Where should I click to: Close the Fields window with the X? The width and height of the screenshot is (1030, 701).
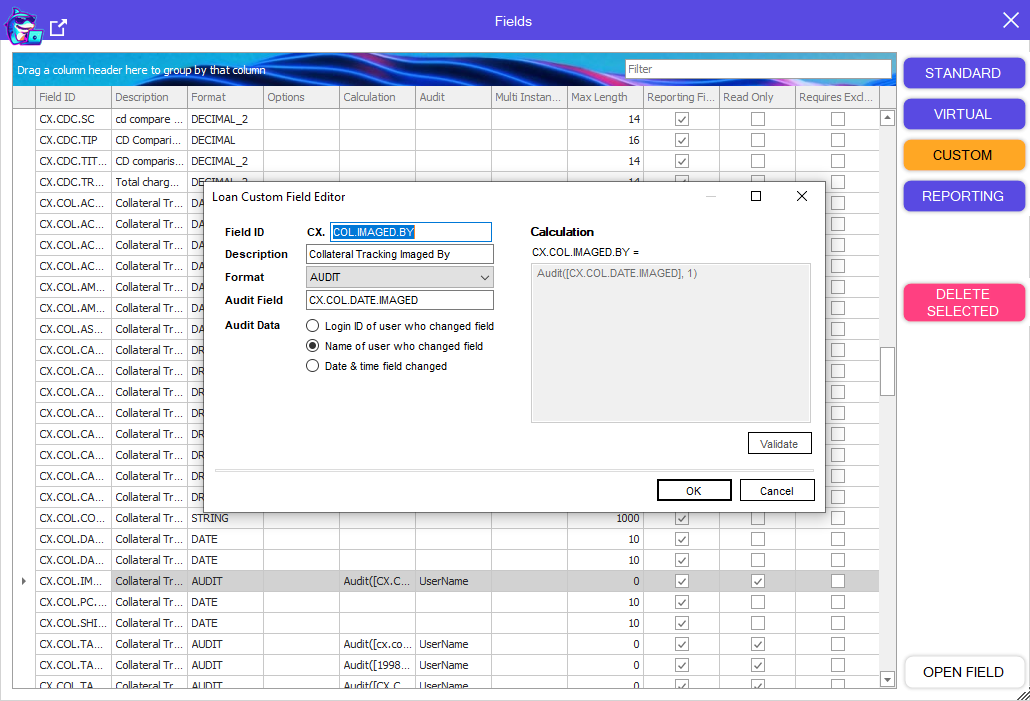tap(1010, 20)
